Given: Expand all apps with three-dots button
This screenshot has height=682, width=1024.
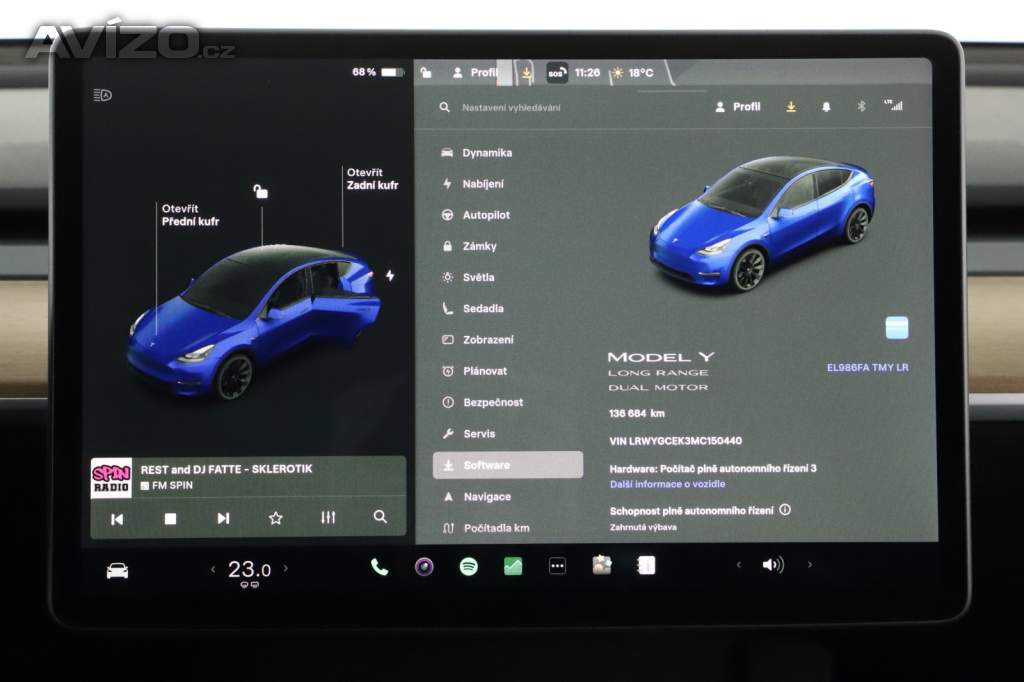Looking at the screenshot, I should pyautogui.click(x=557, y=567).
